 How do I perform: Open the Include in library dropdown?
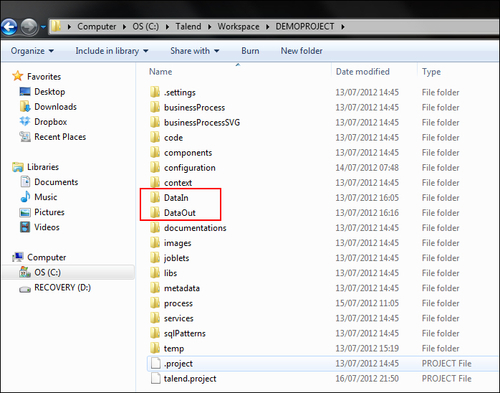[112, 51]
